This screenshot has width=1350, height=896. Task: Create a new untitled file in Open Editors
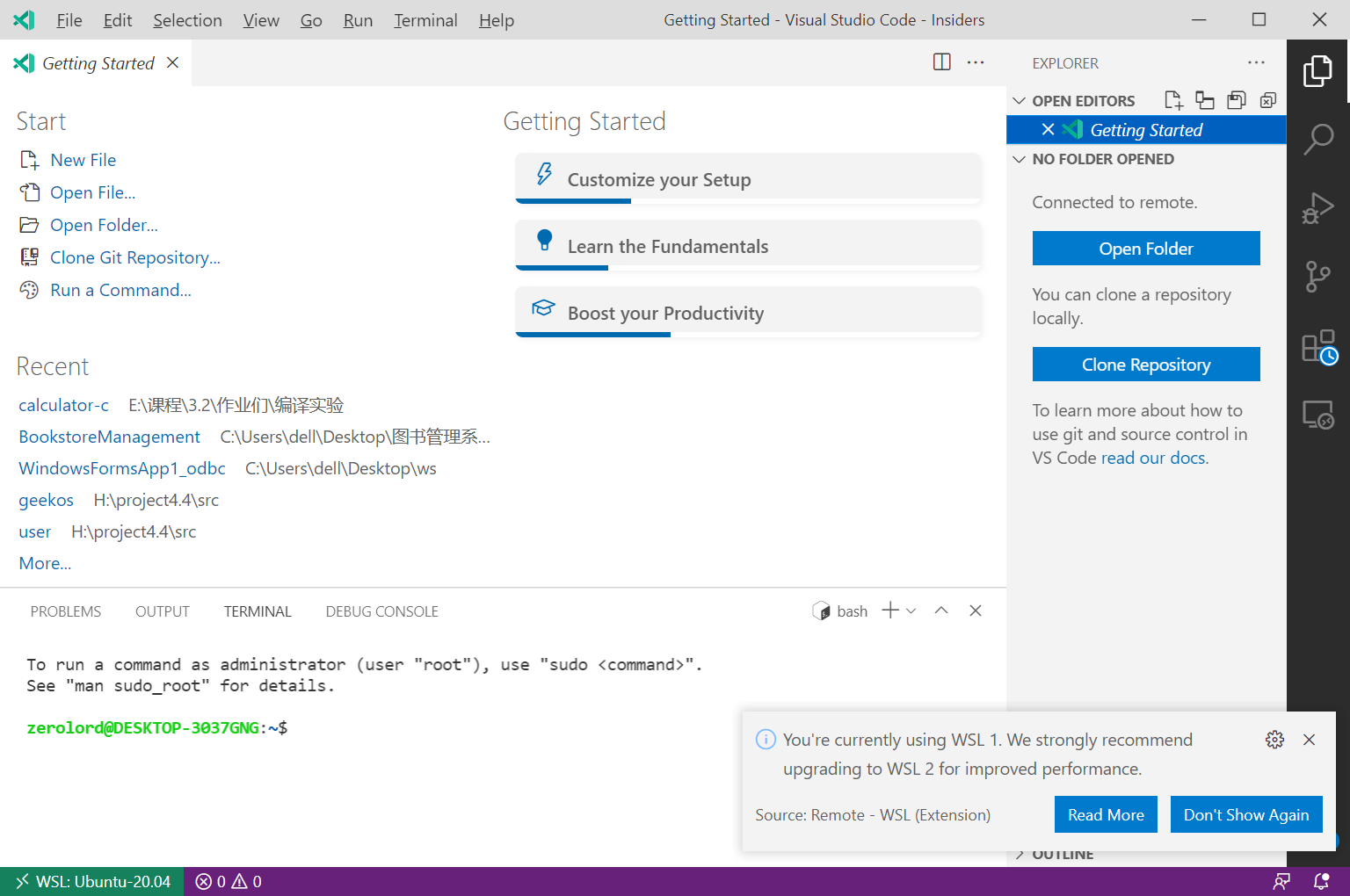point(1173,100)
